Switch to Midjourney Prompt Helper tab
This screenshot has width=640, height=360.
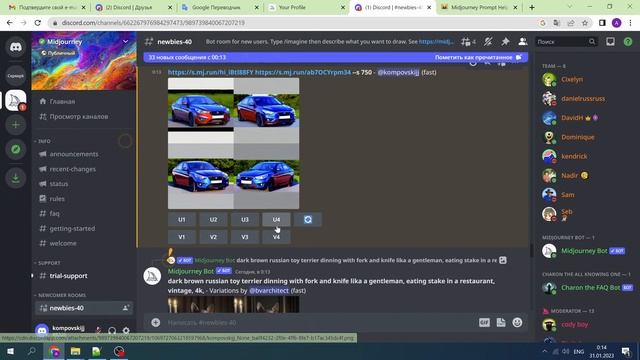click(x=479, y=7)
